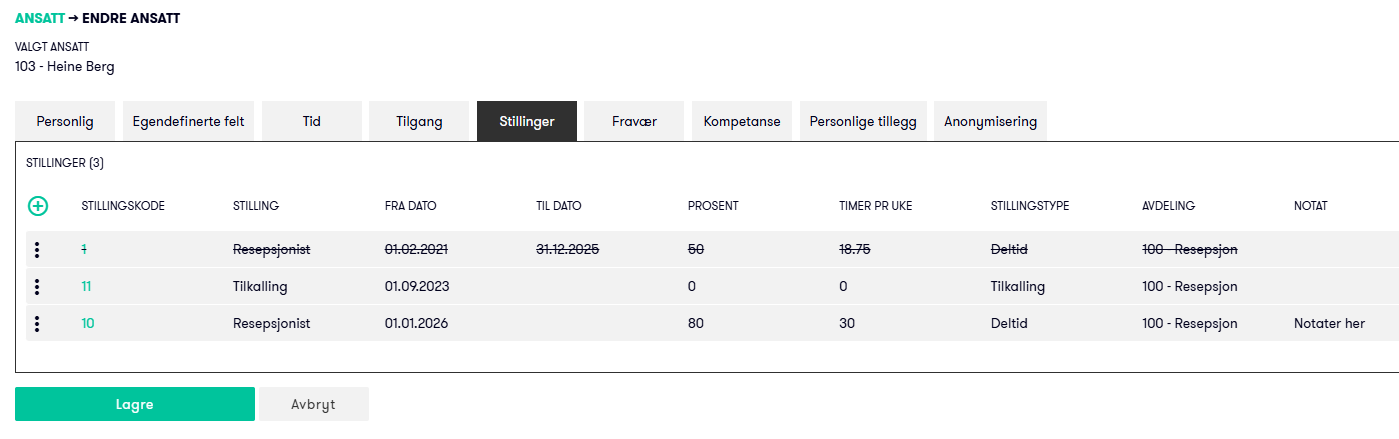Go back via ANSATT breadcrumb
Screen dimensions: 1399x439
(39, 18)
